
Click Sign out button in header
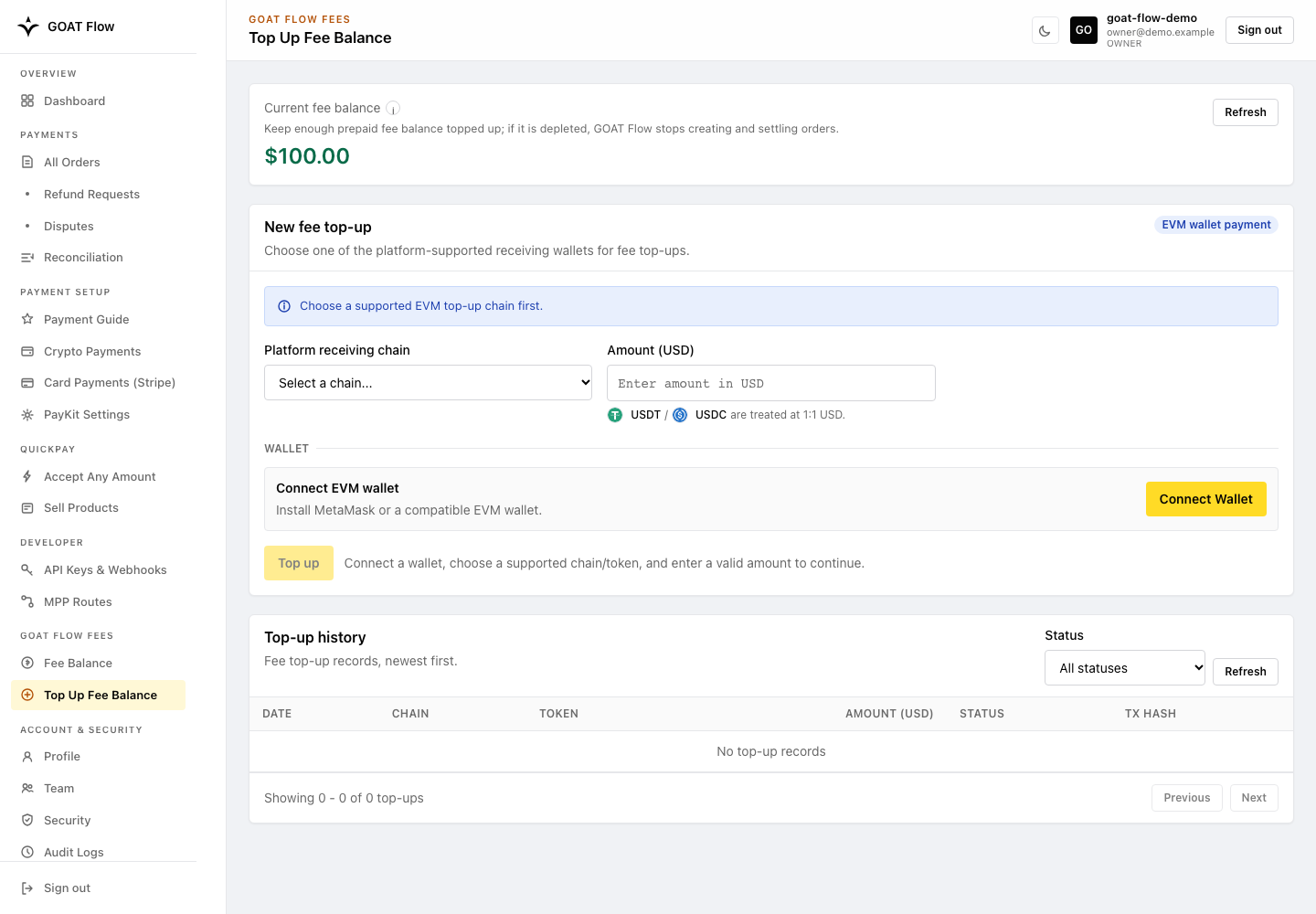(1259, 30)
